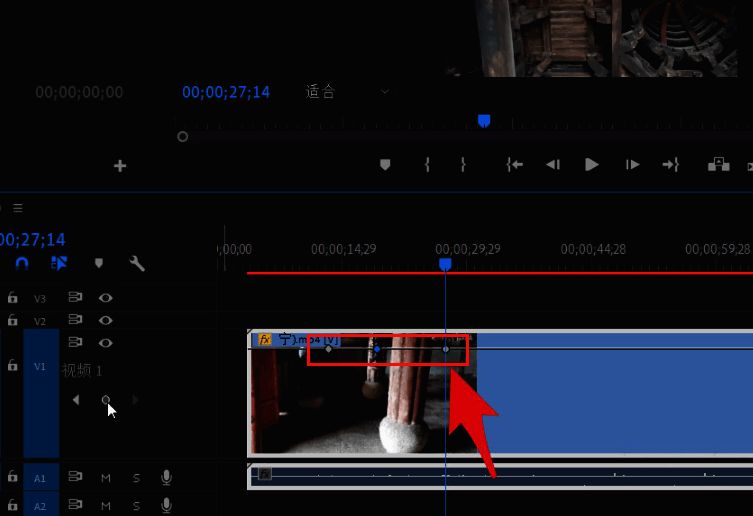Mute audio track A1
753x516 pixels.
click(105, 478)
